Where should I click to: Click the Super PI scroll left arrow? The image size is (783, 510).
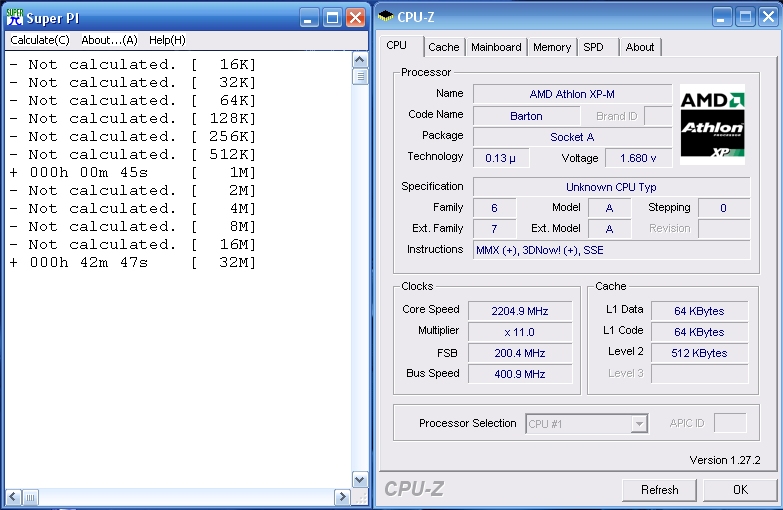tap(13, 497)
